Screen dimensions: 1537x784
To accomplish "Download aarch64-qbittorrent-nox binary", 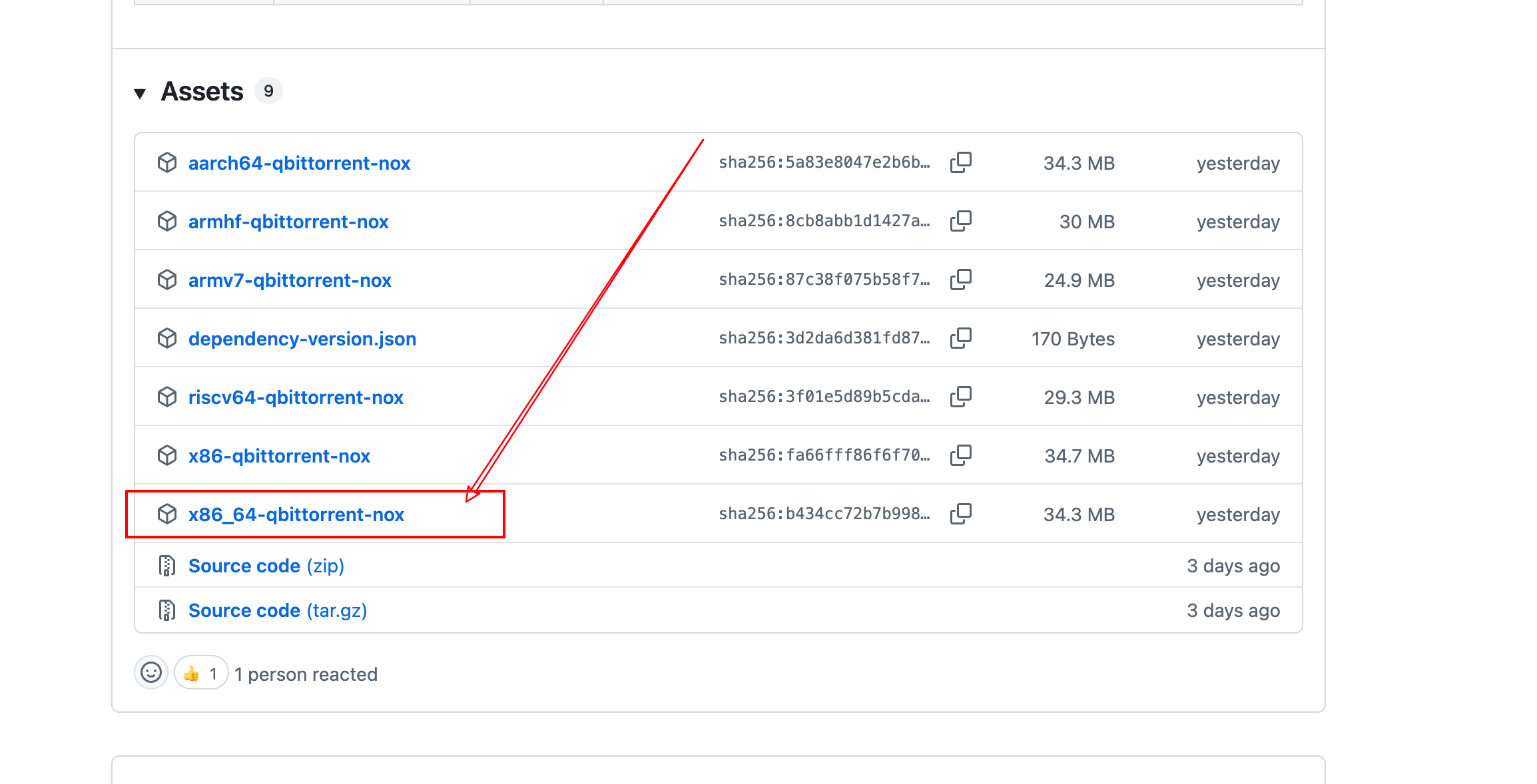I will tap(299, 163).
